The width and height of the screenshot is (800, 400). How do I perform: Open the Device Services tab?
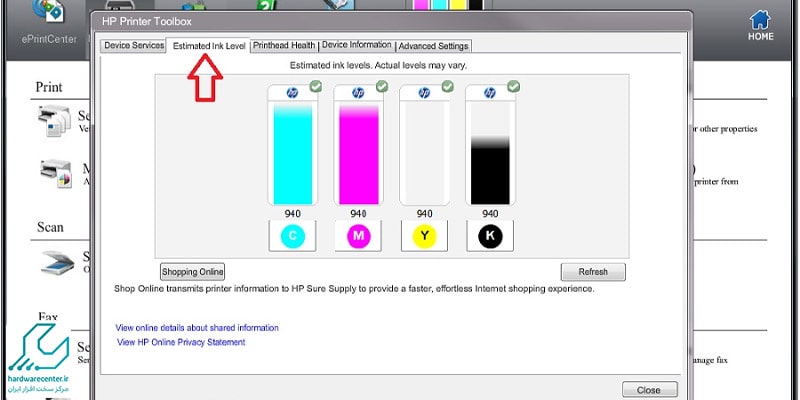pyautogui.click(x=134, y=45)
